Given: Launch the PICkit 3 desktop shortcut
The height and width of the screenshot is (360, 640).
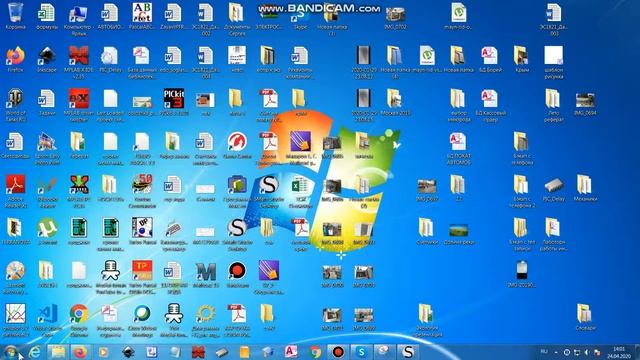Looking at the screenshot, I should coord(173,99).
